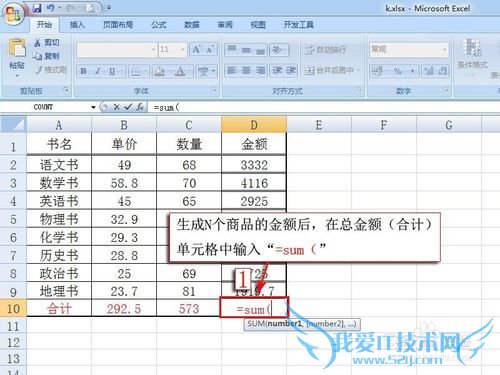Image resolution: width=500 pixels, height=375 pixels.
Task: Open the quick access toolbar customize dropdown
Action: (x=109, y=8)
